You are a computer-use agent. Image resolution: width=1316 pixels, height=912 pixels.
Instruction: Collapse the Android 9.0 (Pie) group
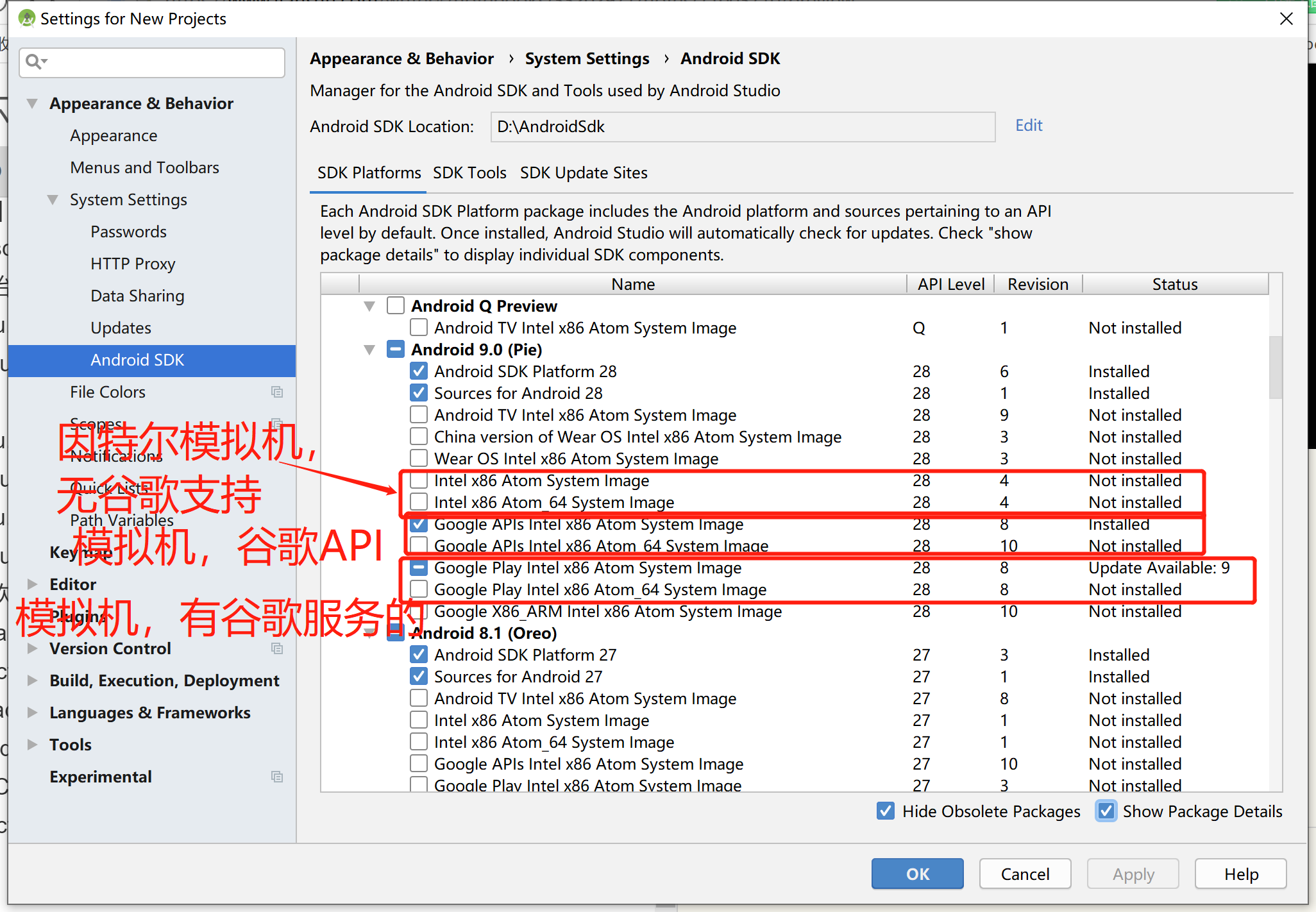point(369,350)
